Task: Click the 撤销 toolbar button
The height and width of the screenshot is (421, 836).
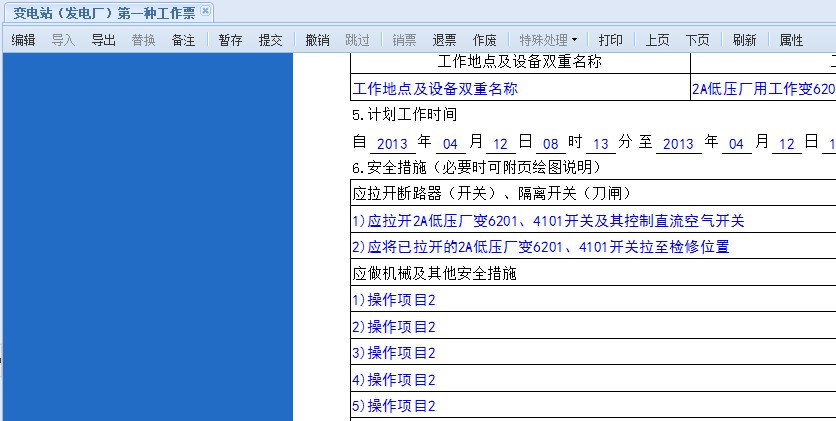Action: click(x=317, y=40)
